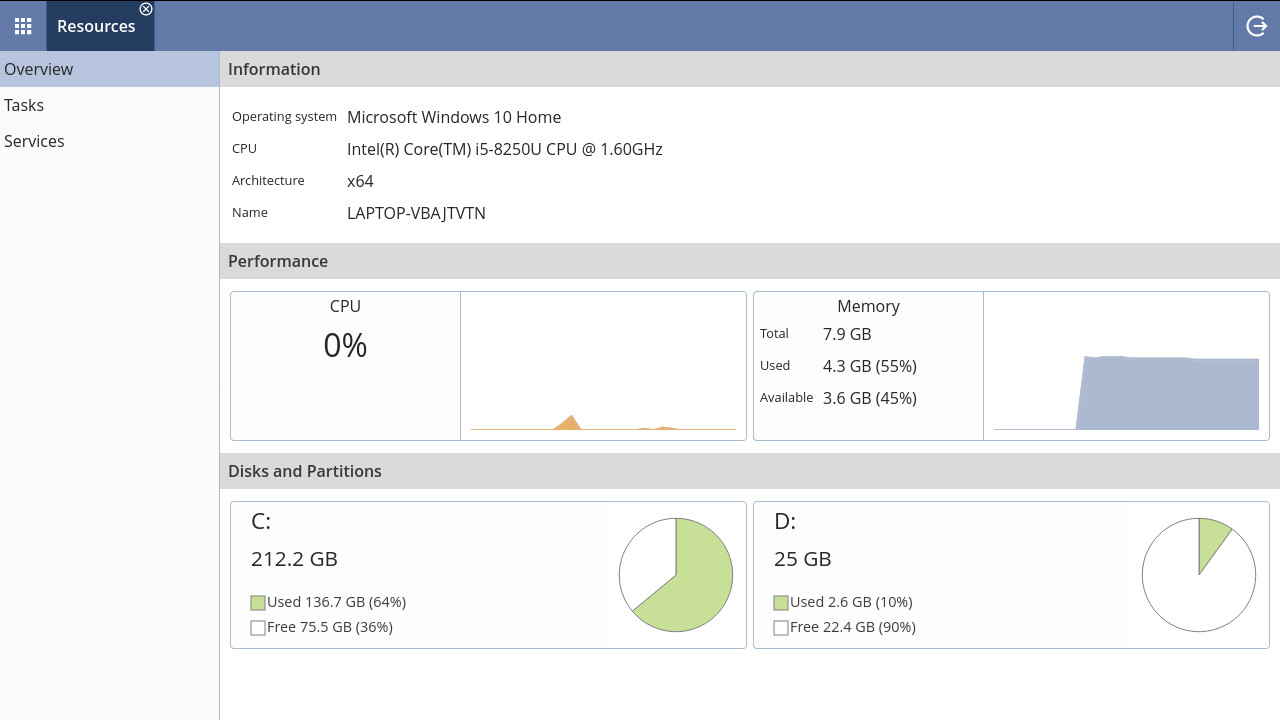Click the Operating system label

click(284, 117)
